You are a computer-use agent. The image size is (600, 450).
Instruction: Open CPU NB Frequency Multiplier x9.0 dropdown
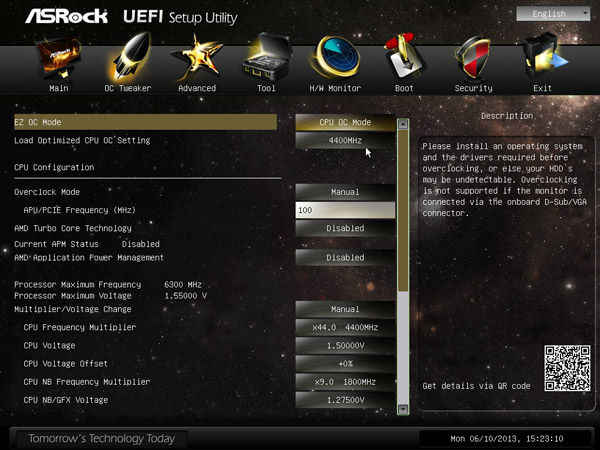[345, 382]
